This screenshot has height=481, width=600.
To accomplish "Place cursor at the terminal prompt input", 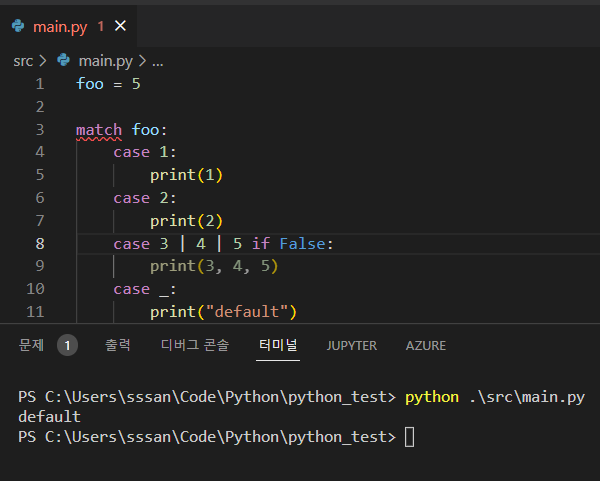I will (x=409, y=437).
